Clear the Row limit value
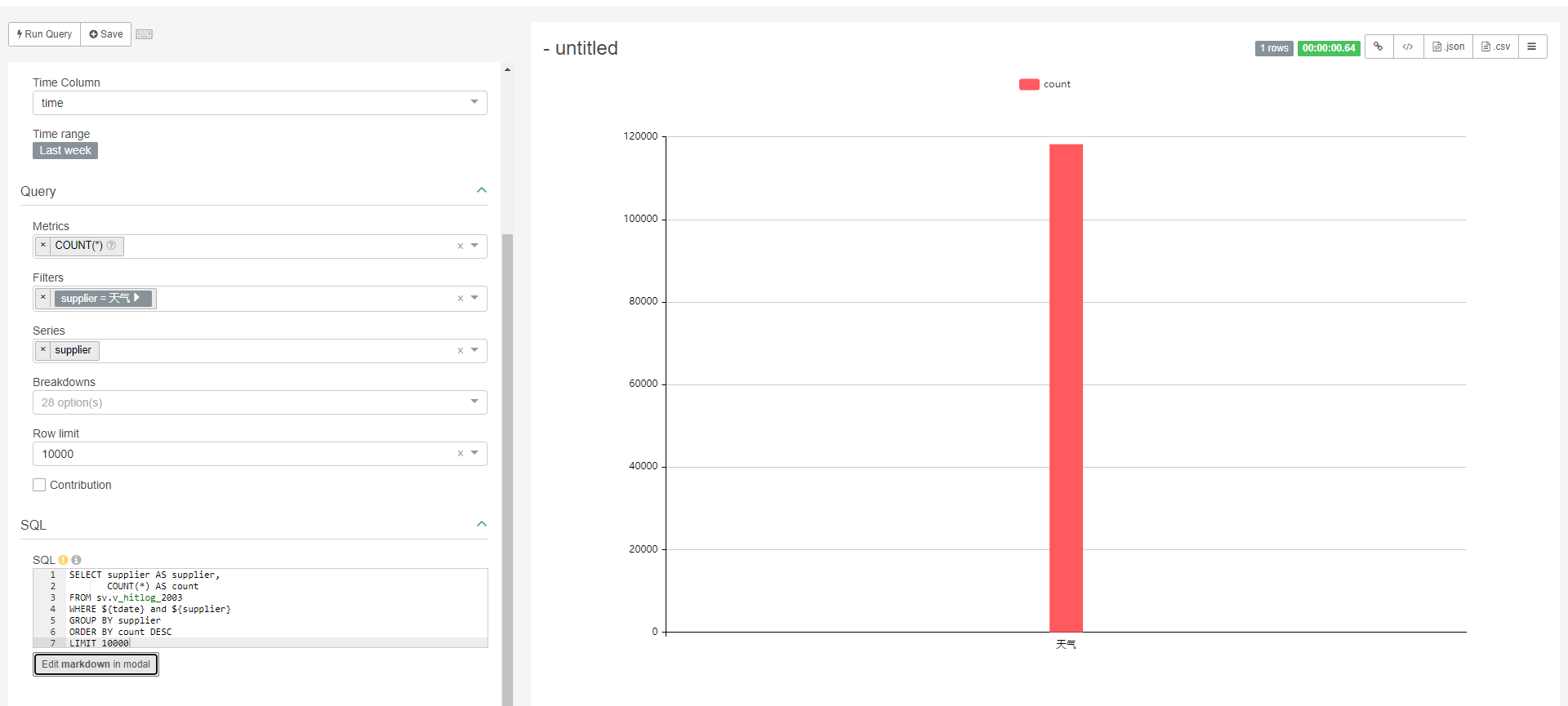The height and width of the screenshot is (706, 1568). (x=461, y=454)
